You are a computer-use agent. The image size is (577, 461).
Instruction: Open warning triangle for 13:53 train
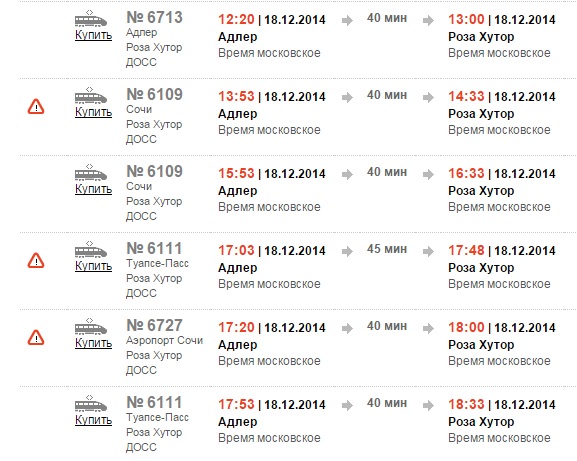coord(36,107)
